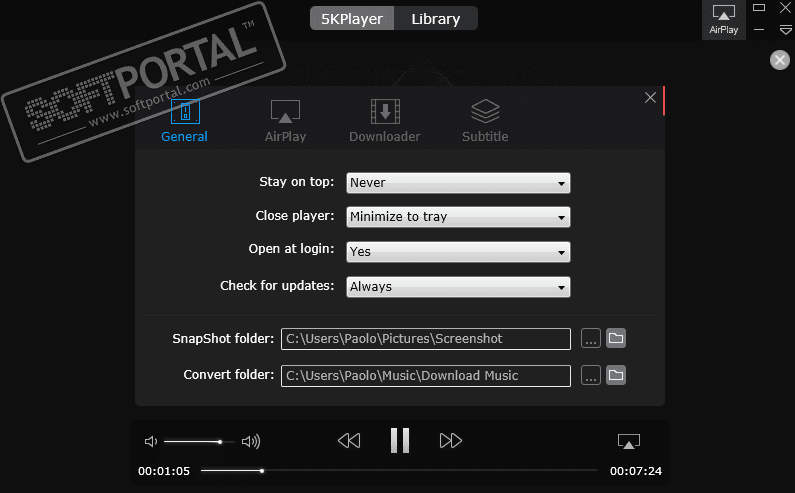Browse for SnapShot folder with ... button

[x=591, y=338]
